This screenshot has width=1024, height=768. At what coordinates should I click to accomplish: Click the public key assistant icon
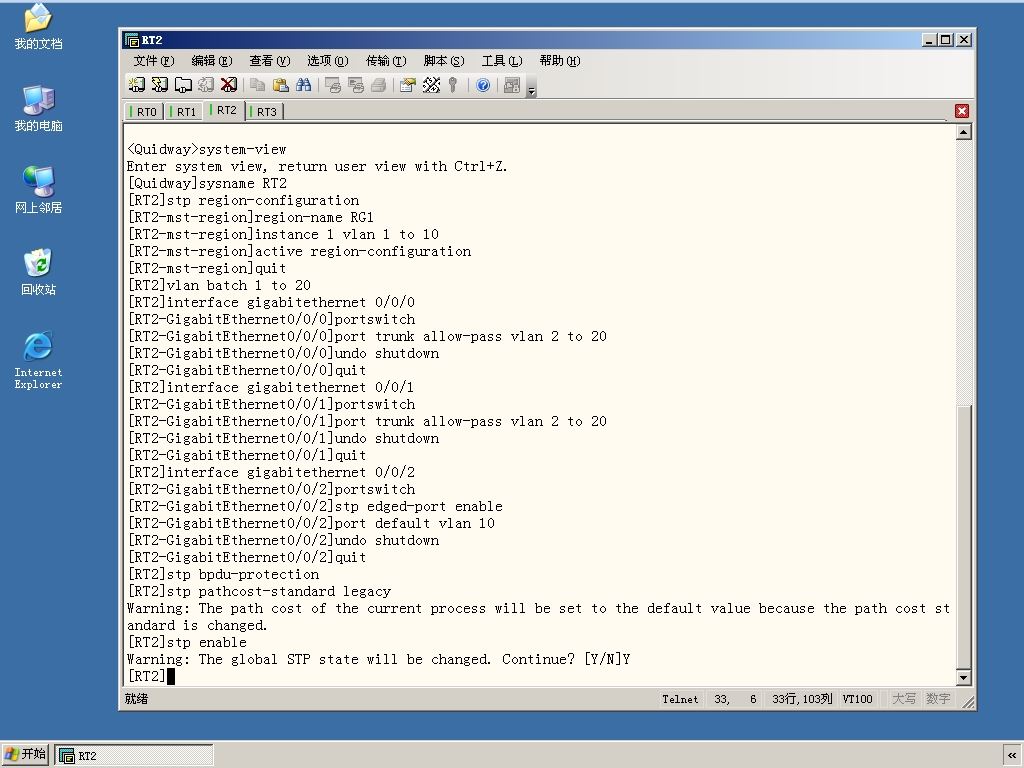pyautogui.click(x=453, y=85)
